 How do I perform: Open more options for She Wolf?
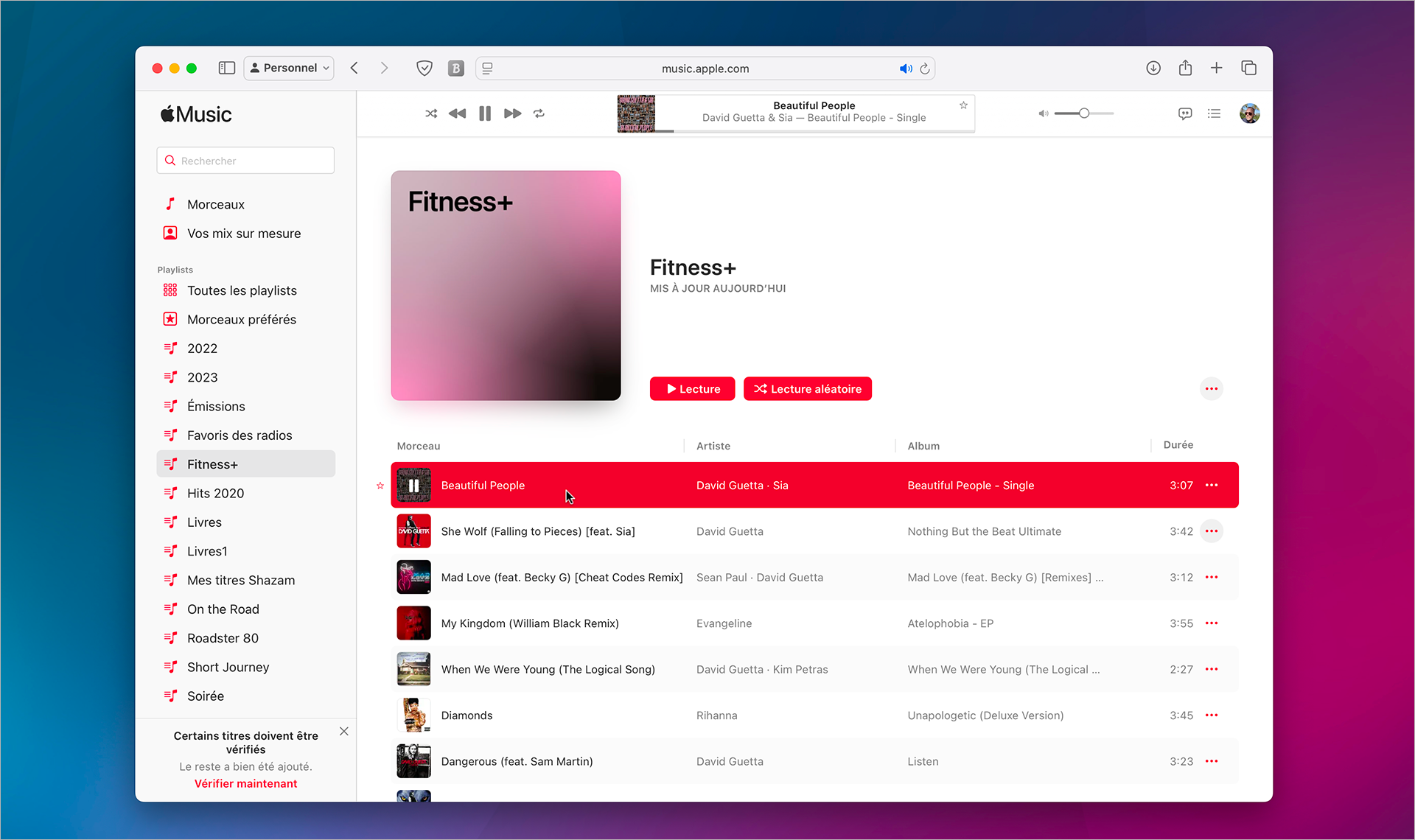[x=1212, y=531]
